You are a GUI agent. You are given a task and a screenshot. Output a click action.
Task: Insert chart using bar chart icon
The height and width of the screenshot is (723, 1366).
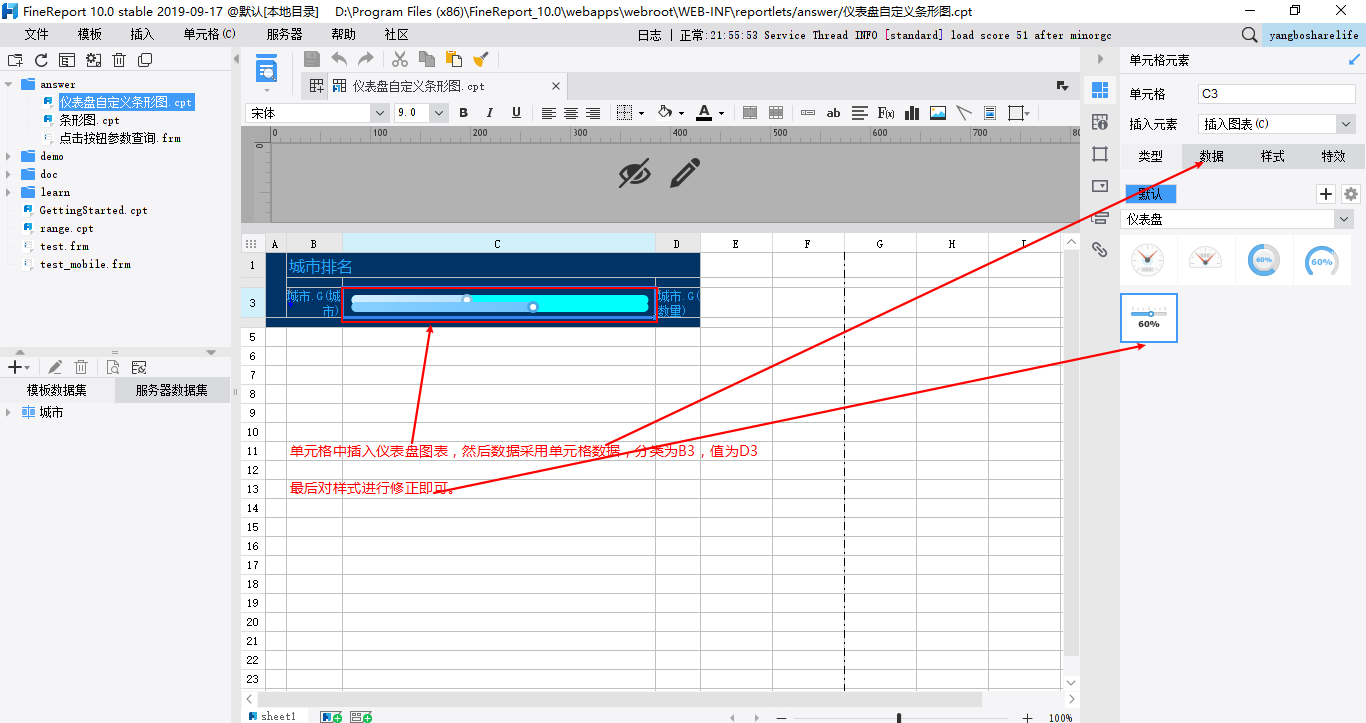tap(912, 113)
